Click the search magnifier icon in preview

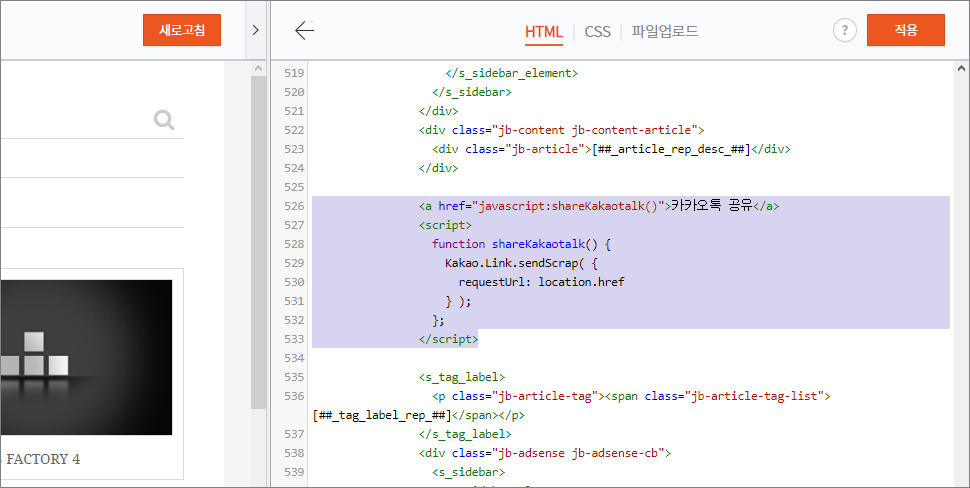pyautogui.click(x=164, y=119)
